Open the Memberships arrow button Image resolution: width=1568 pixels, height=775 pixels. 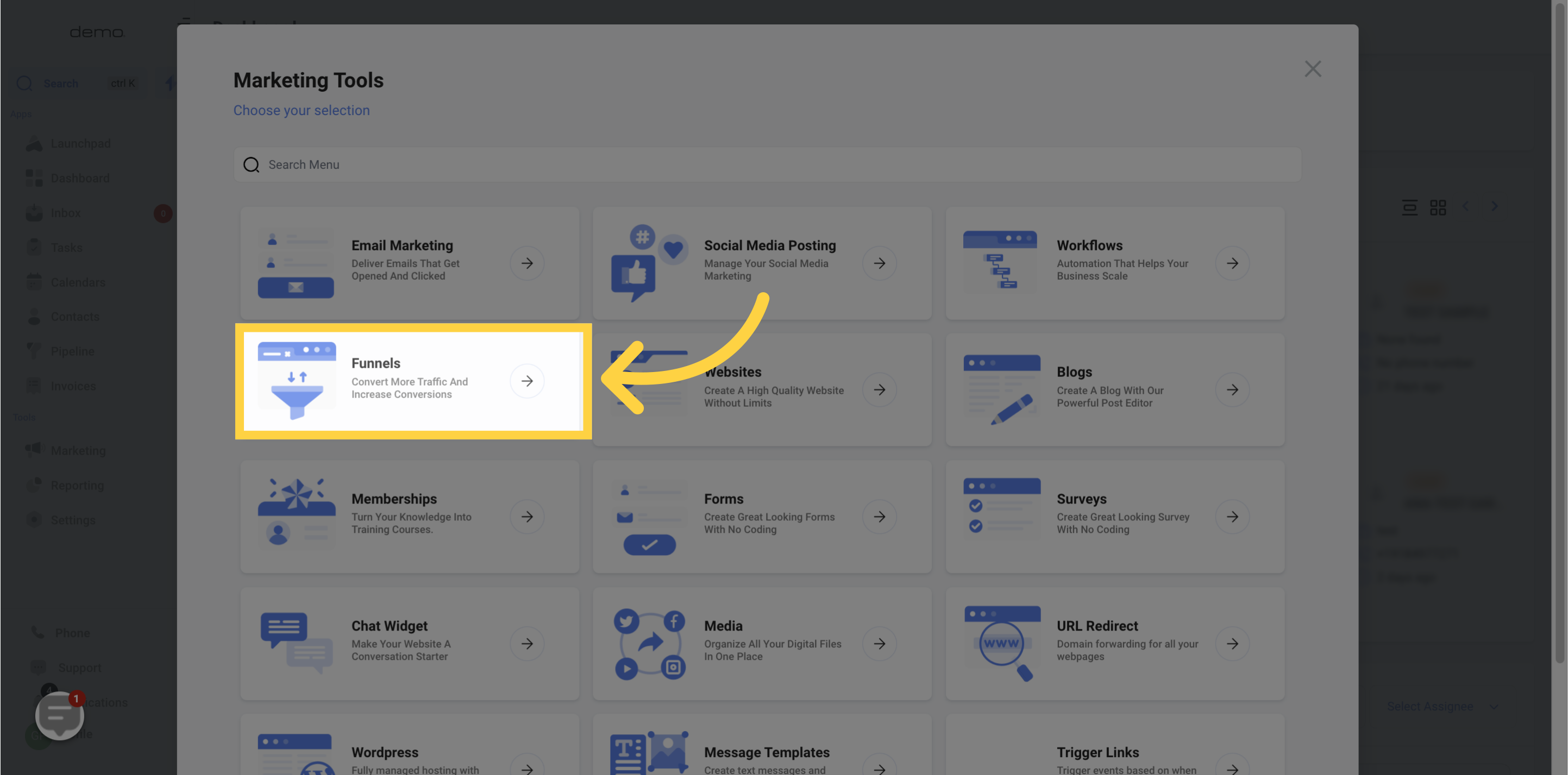pyautogui.click(x=526, y=517)
